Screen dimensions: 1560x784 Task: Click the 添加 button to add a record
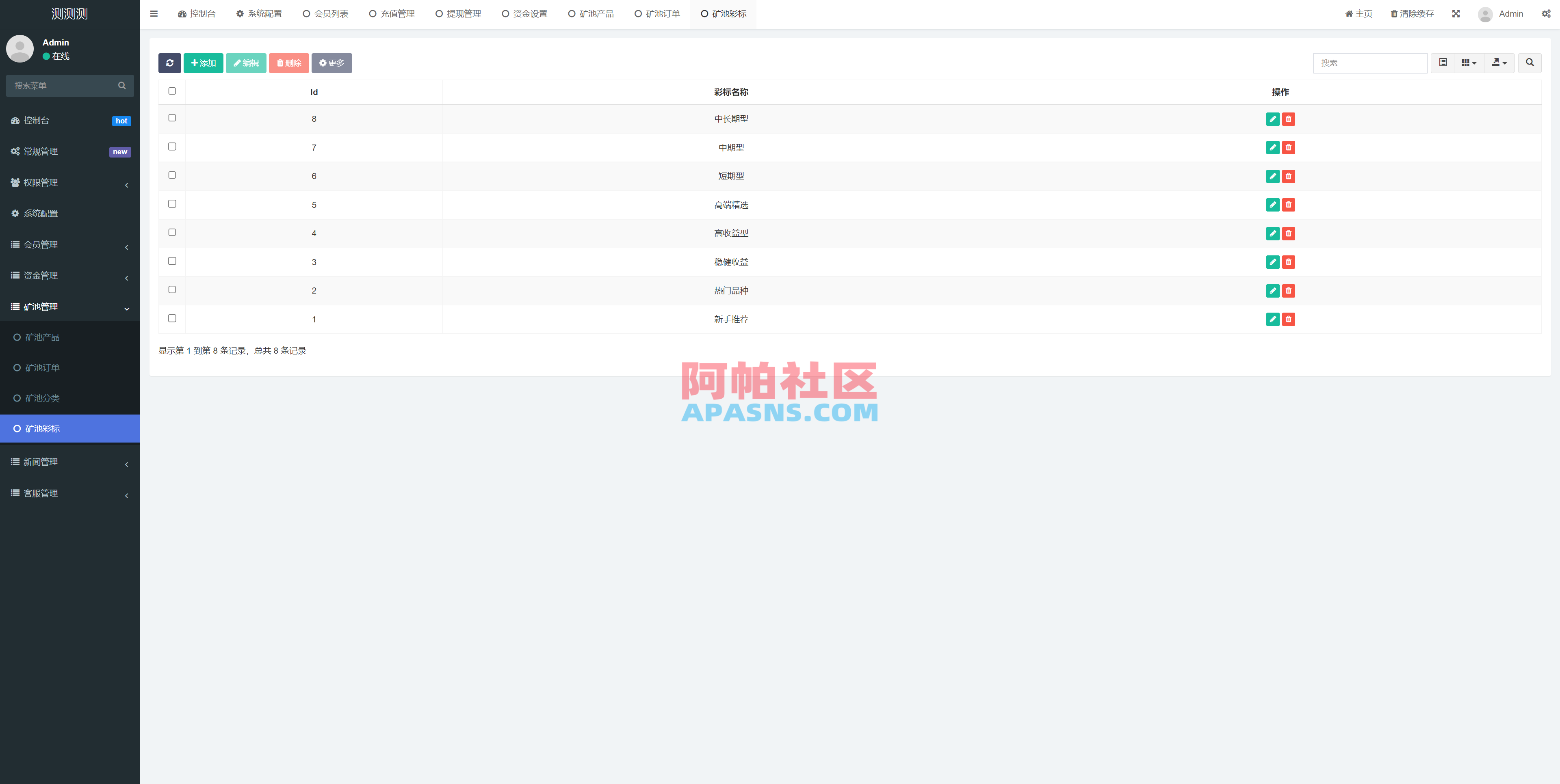pos(204,63)
